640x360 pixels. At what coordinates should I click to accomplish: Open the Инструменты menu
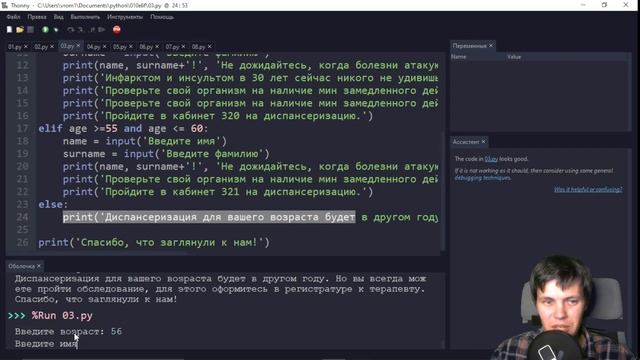125,17
